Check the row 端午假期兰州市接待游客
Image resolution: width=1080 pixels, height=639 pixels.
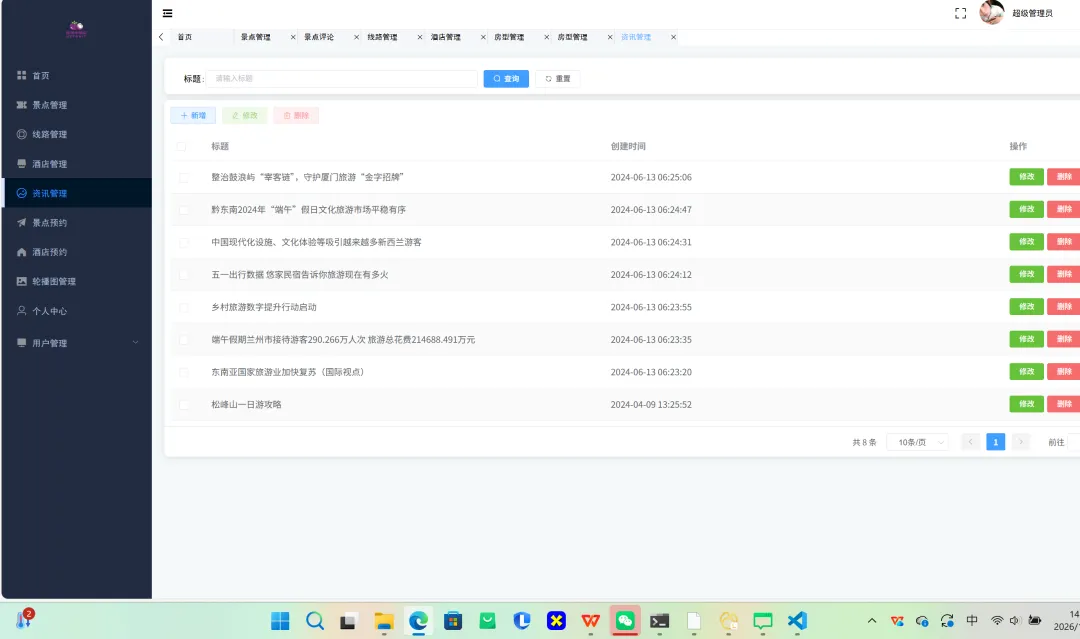(183, 340)
